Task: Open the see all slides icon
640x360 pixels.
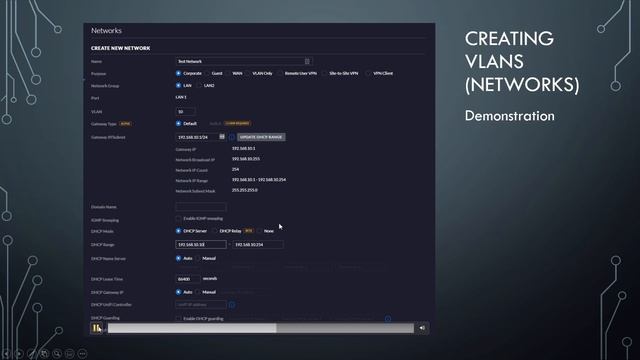Action: pos(44,353)
